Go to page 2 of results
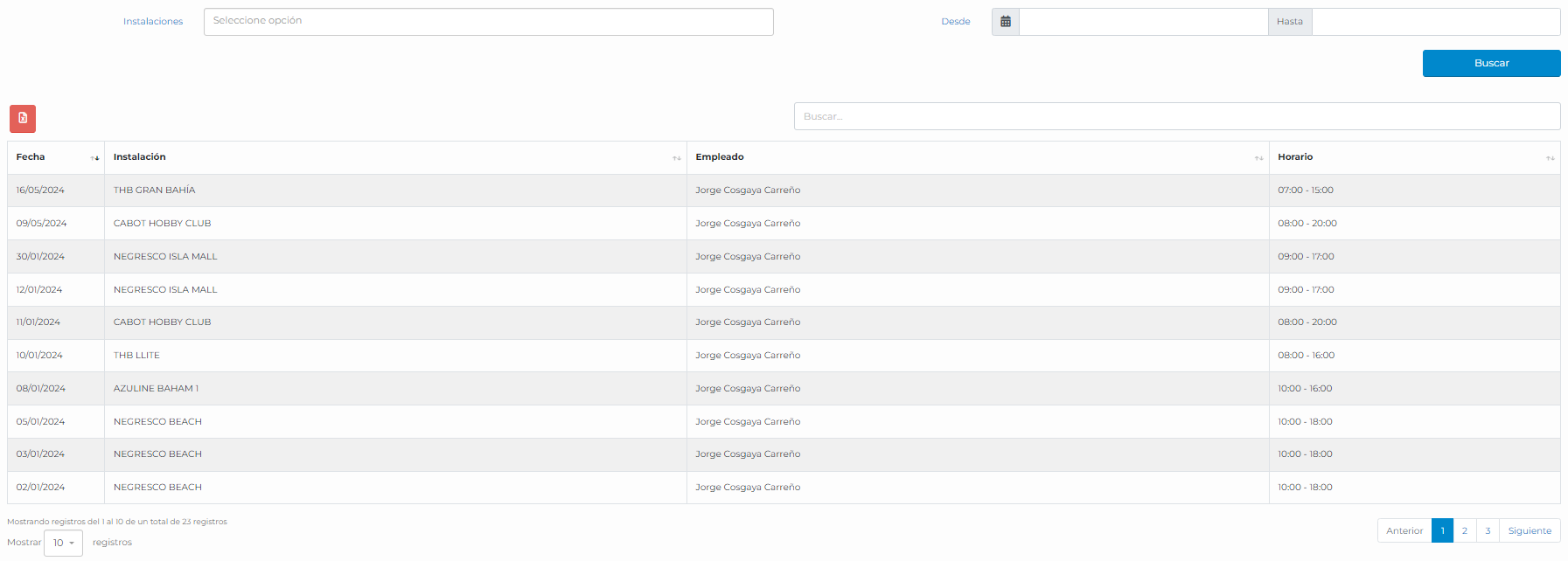The image size is (1568, 561). [1465, 530]
